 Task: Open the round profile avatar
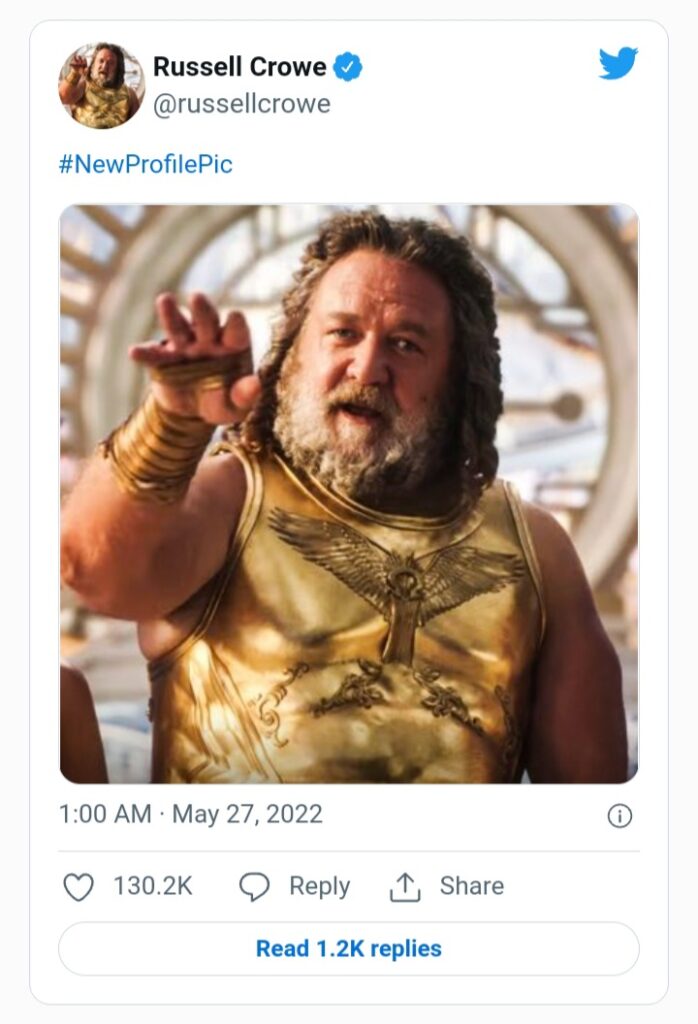tap(102, 85)
